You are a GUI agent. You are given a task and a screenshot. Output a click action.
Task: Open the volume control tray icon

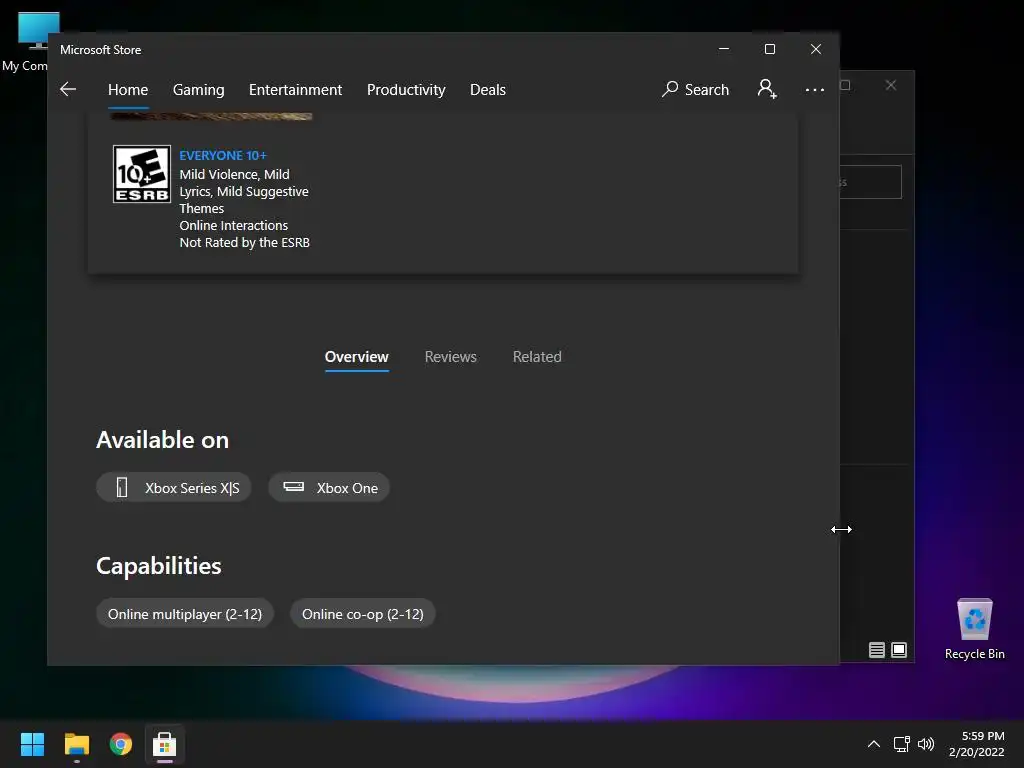[x=926, y=744]
